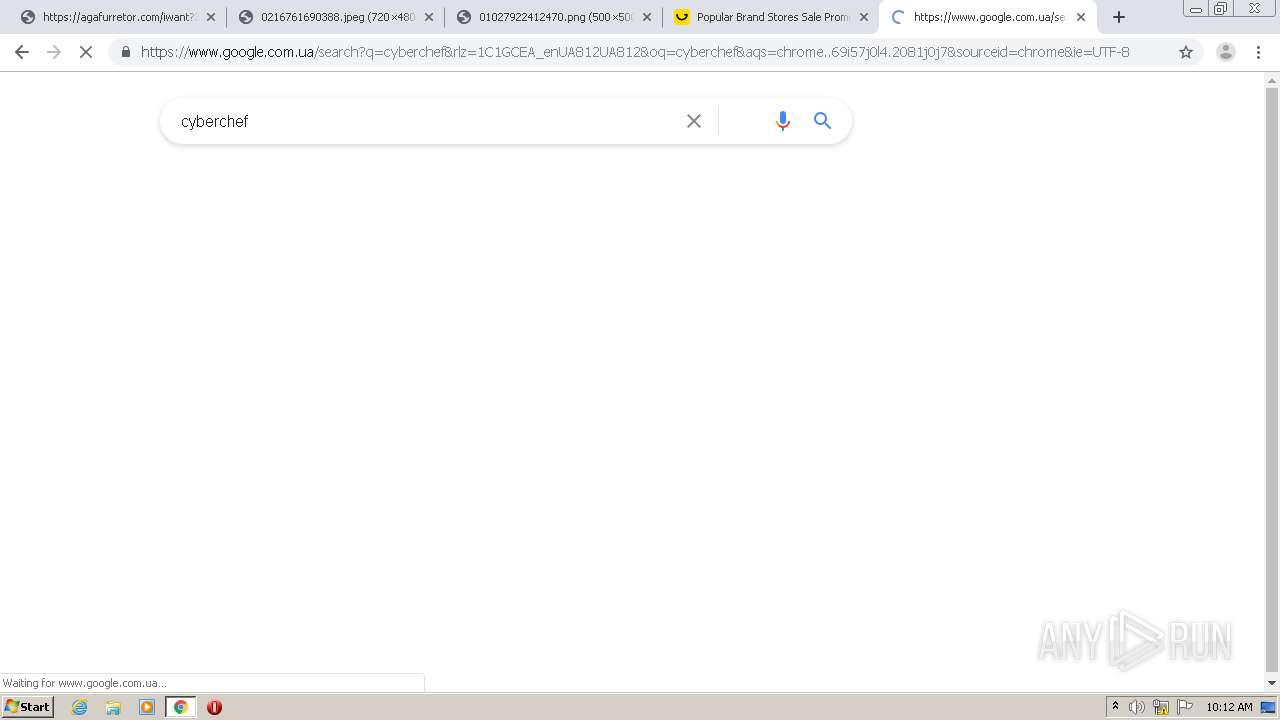Show hidden system tray icons
Screen dimensions: 1280x720
point(1115,707)
